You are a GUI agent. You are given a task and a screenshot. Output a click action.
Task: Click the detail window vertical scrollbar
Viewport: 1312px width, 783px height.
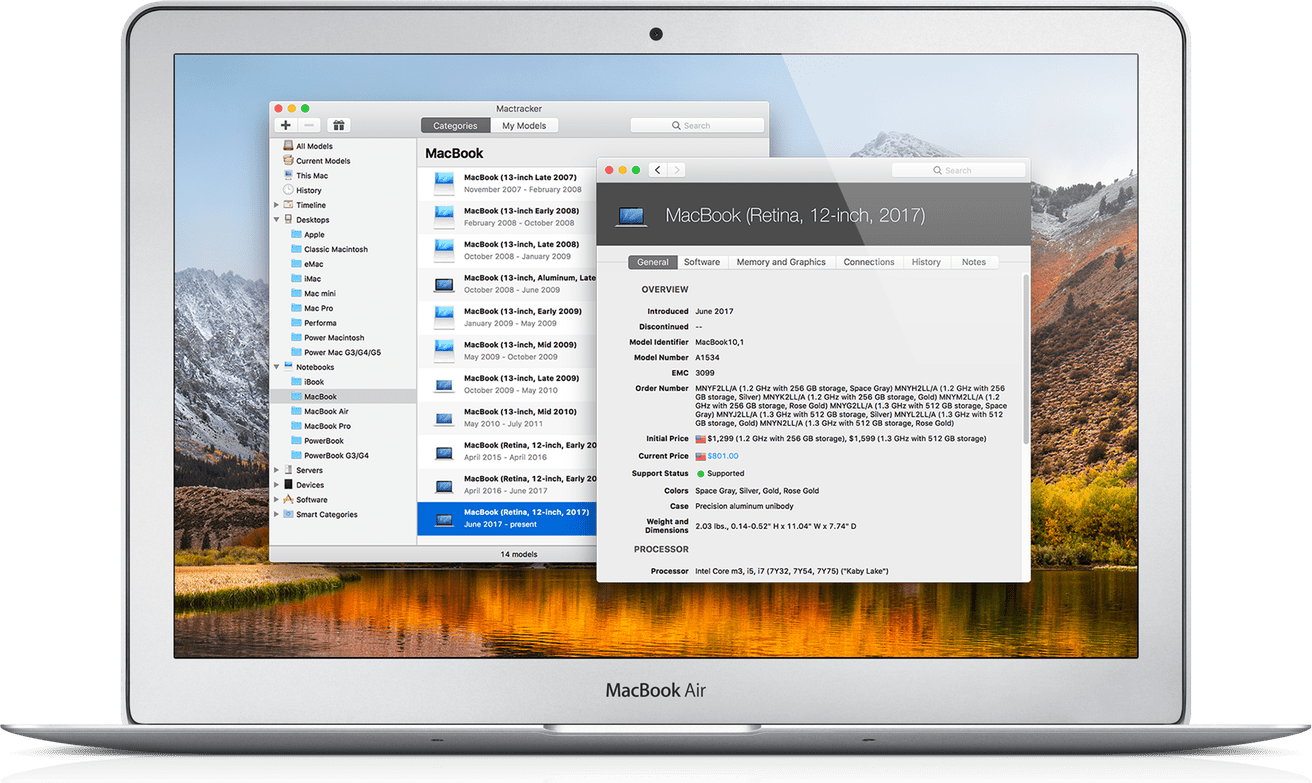1025,360
